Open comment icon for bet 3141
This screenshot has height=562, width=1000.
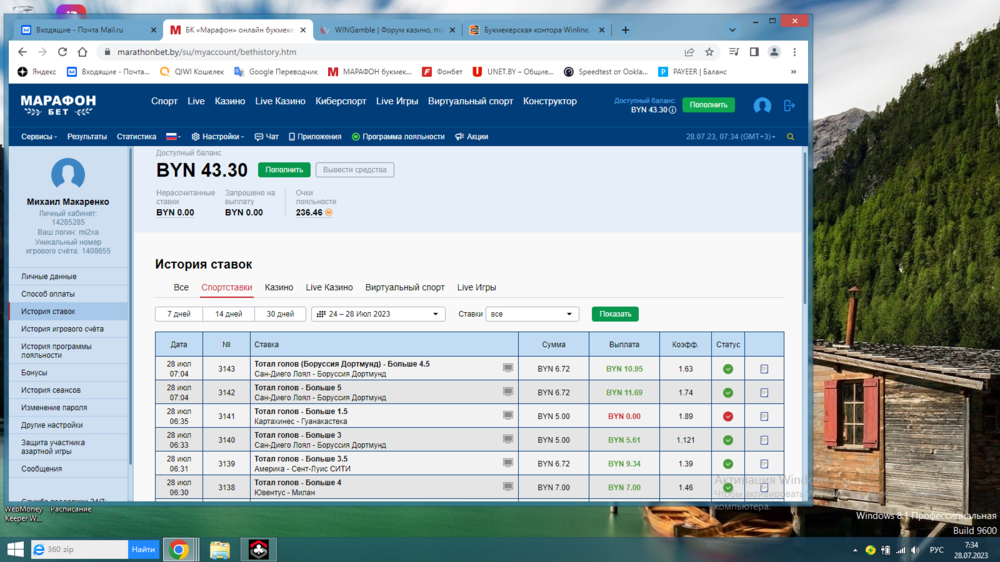coord(508,415)
